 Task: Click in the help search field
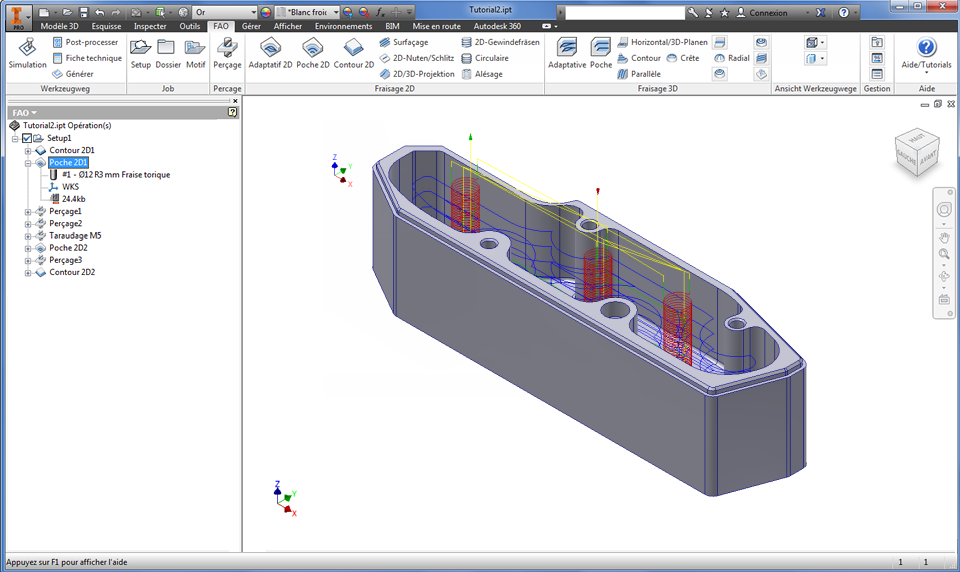pyautogui.click(x=624, y=12)
